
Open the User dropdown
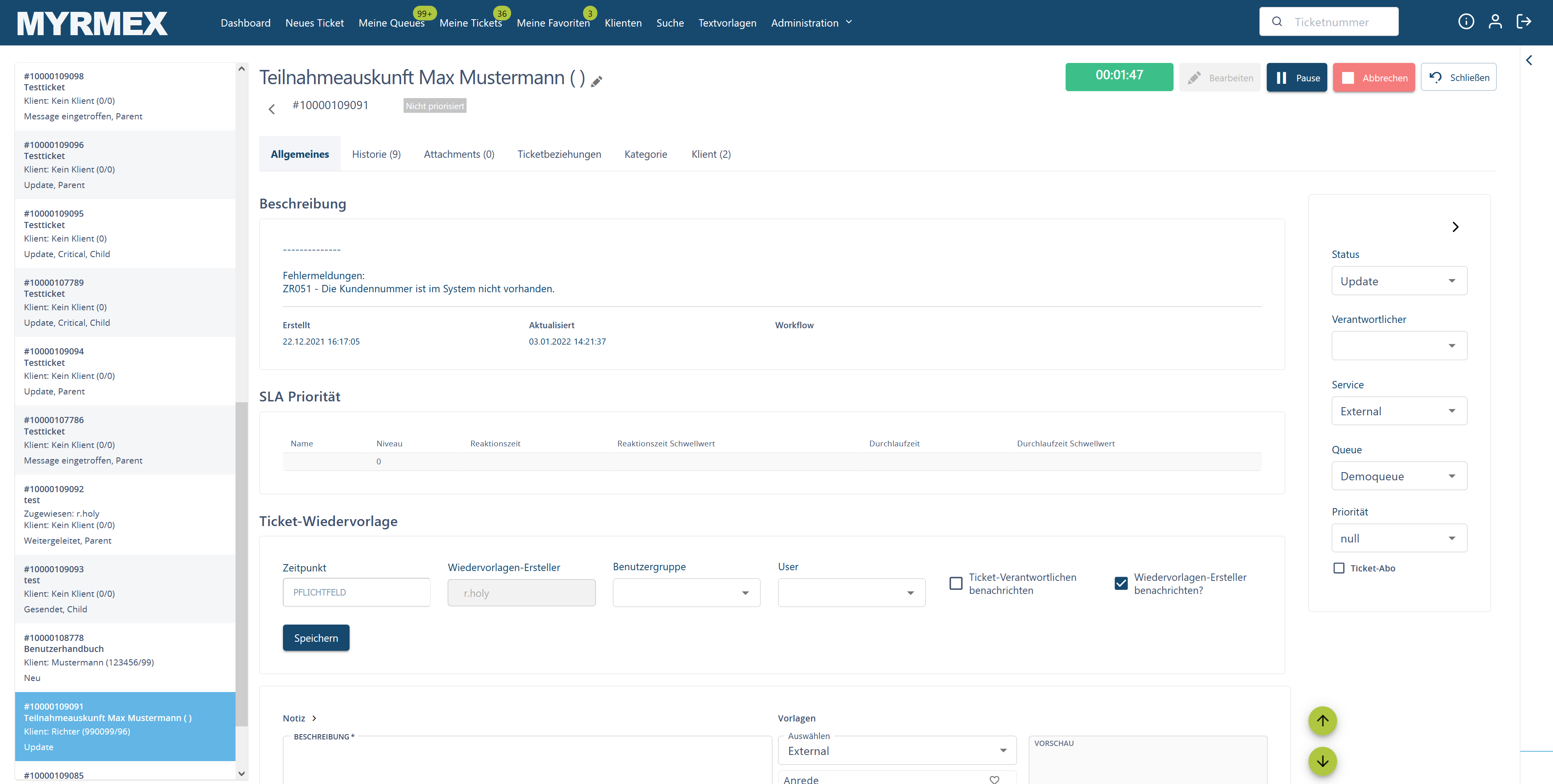pos(851,593)
